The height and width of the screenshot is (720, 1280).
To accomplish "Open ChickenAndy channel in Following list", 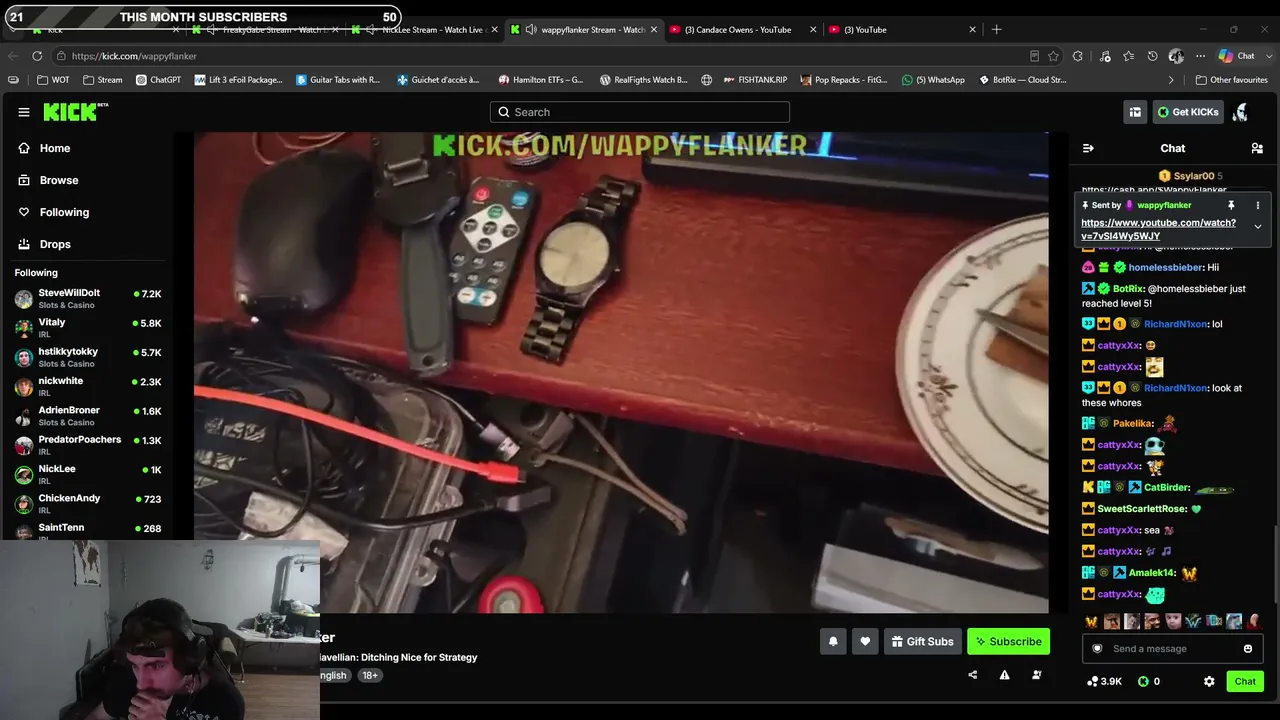I will point(88,503).
